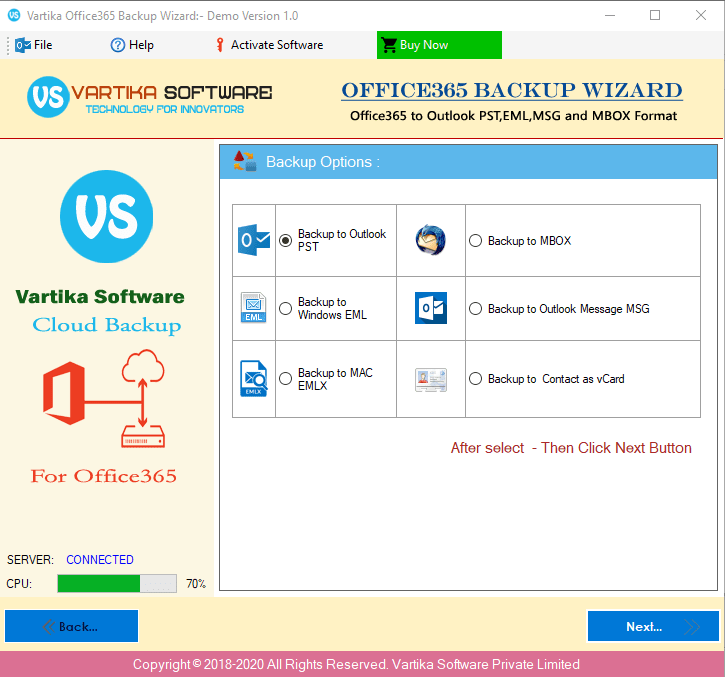Image resolution: width=725 pixels, height=677 pixels.
Task: Click the OFFICE365 BACKUP WIZARD title link
Action: click(512, 90)
